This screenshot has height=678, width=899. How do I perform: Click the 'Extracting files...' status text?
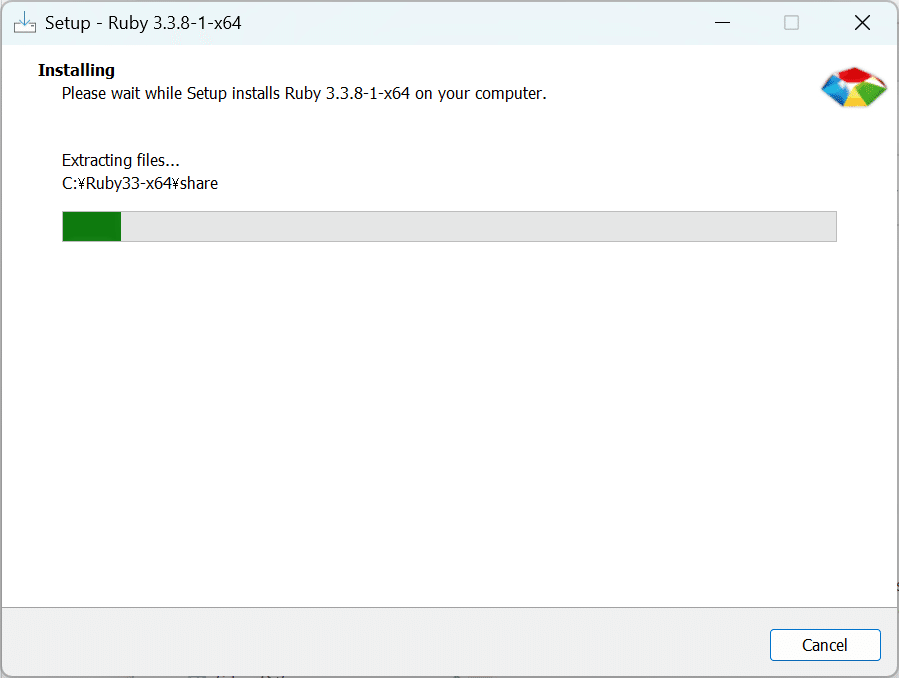pos(120,160)
